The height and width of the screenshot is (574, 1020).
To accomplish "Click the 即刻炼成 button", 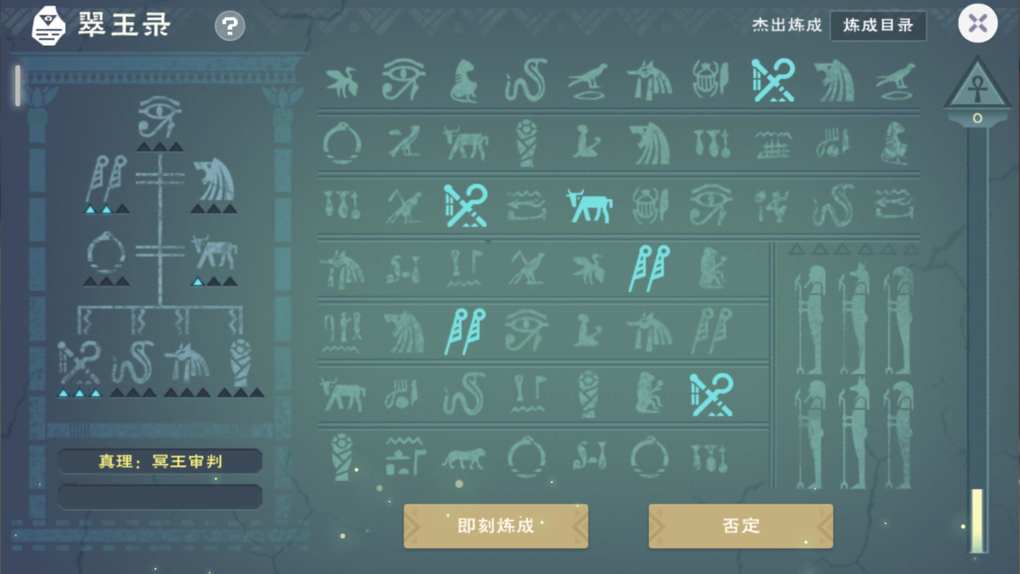I will click(x=496, y=526).
